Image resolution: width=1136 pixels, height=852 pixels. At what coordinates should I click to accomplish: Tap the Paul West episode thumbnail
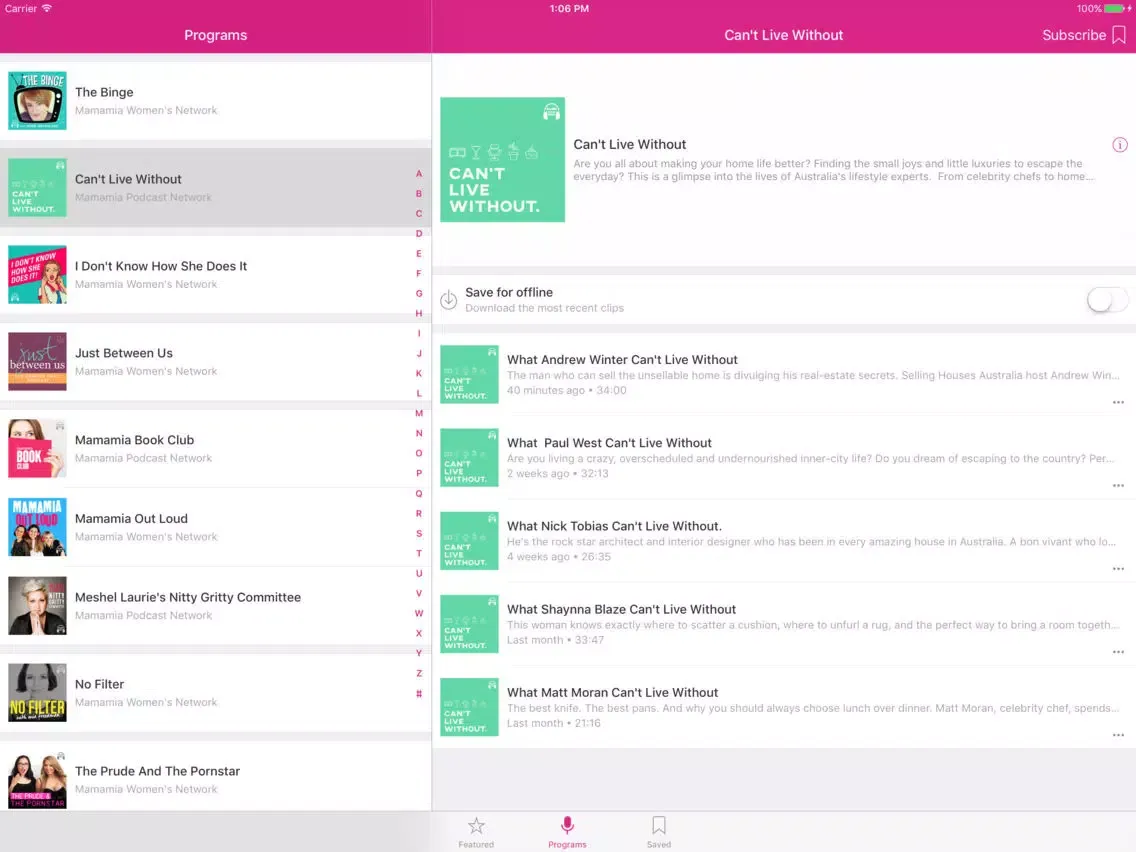pyautogui.click(x=469, y=457)
